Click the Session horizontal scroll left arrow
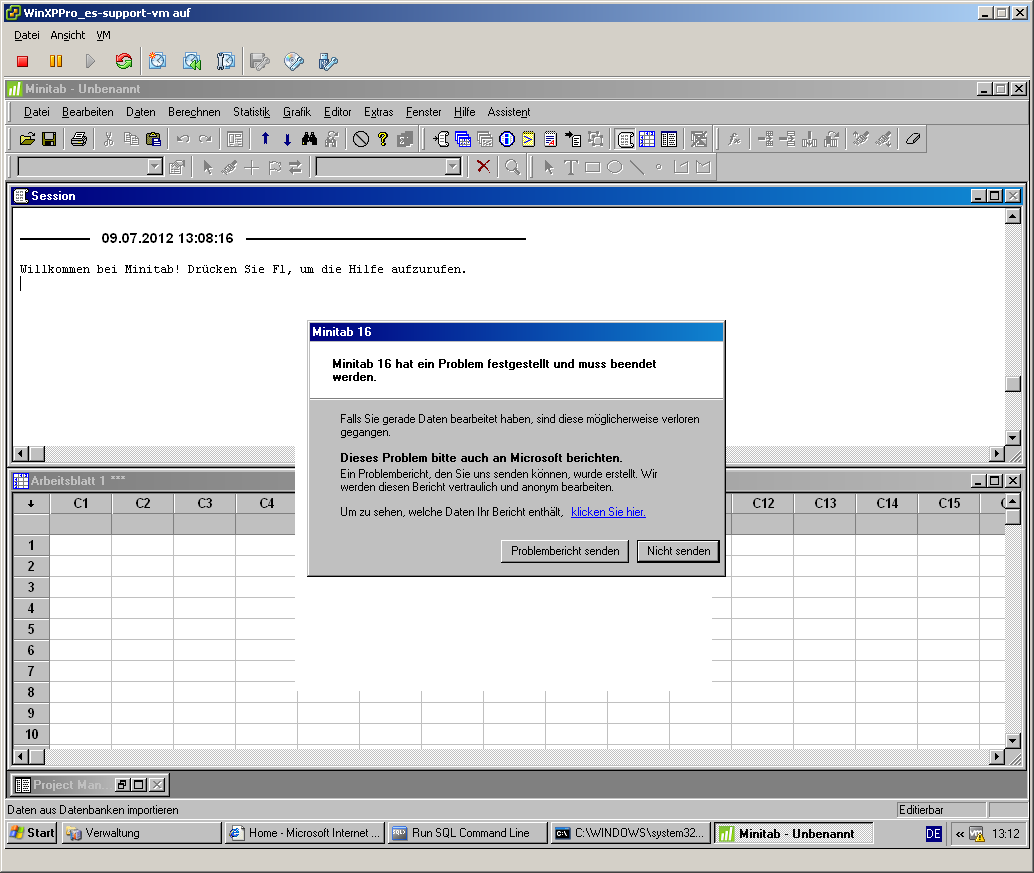This screenshot has width=1034, height=873. point(20,454)
